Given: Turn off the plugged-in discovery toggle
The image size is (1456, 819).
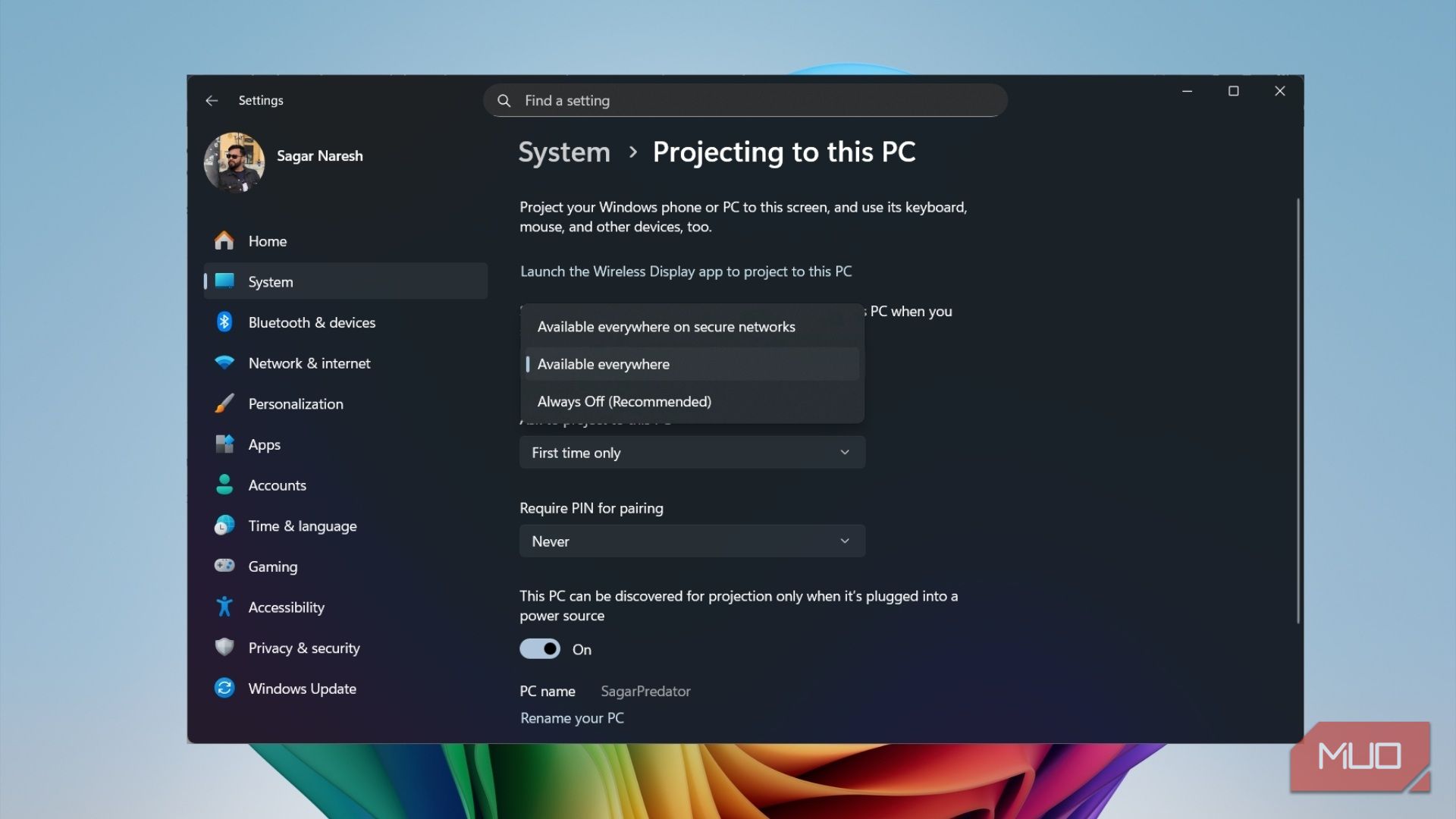Looking at the screenshot, I should (x=540, y=649).
